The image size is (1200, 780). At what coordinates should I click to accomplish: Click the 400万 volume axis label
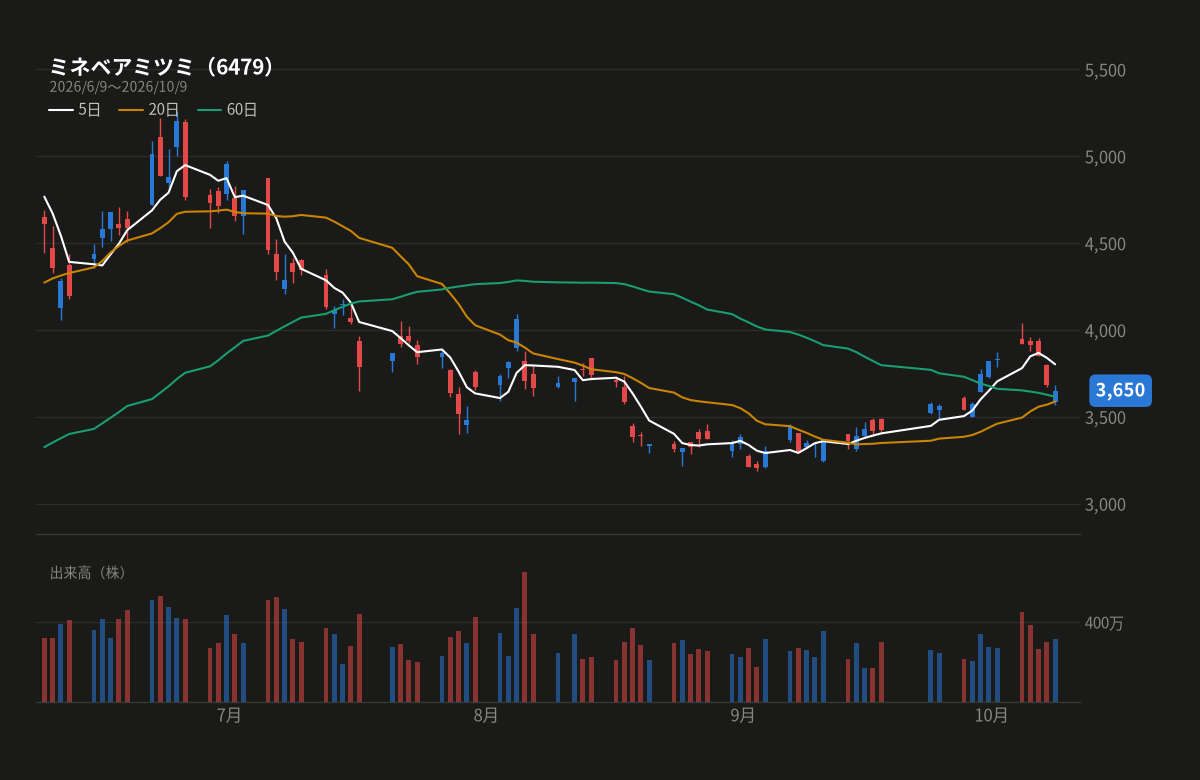click(x=1104, y=623)
